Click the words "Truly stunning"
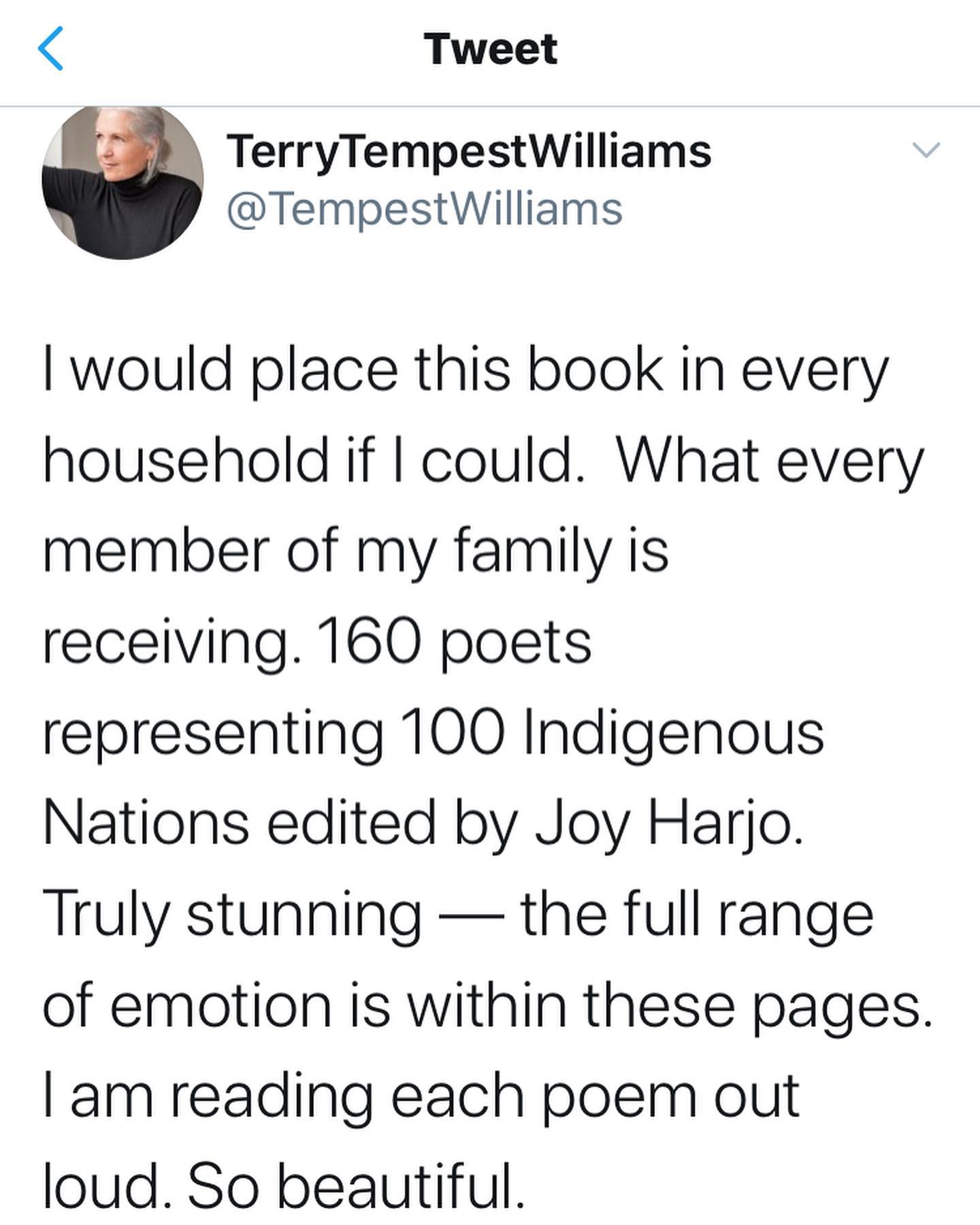The image size is (980, 1225). [232, 913]
